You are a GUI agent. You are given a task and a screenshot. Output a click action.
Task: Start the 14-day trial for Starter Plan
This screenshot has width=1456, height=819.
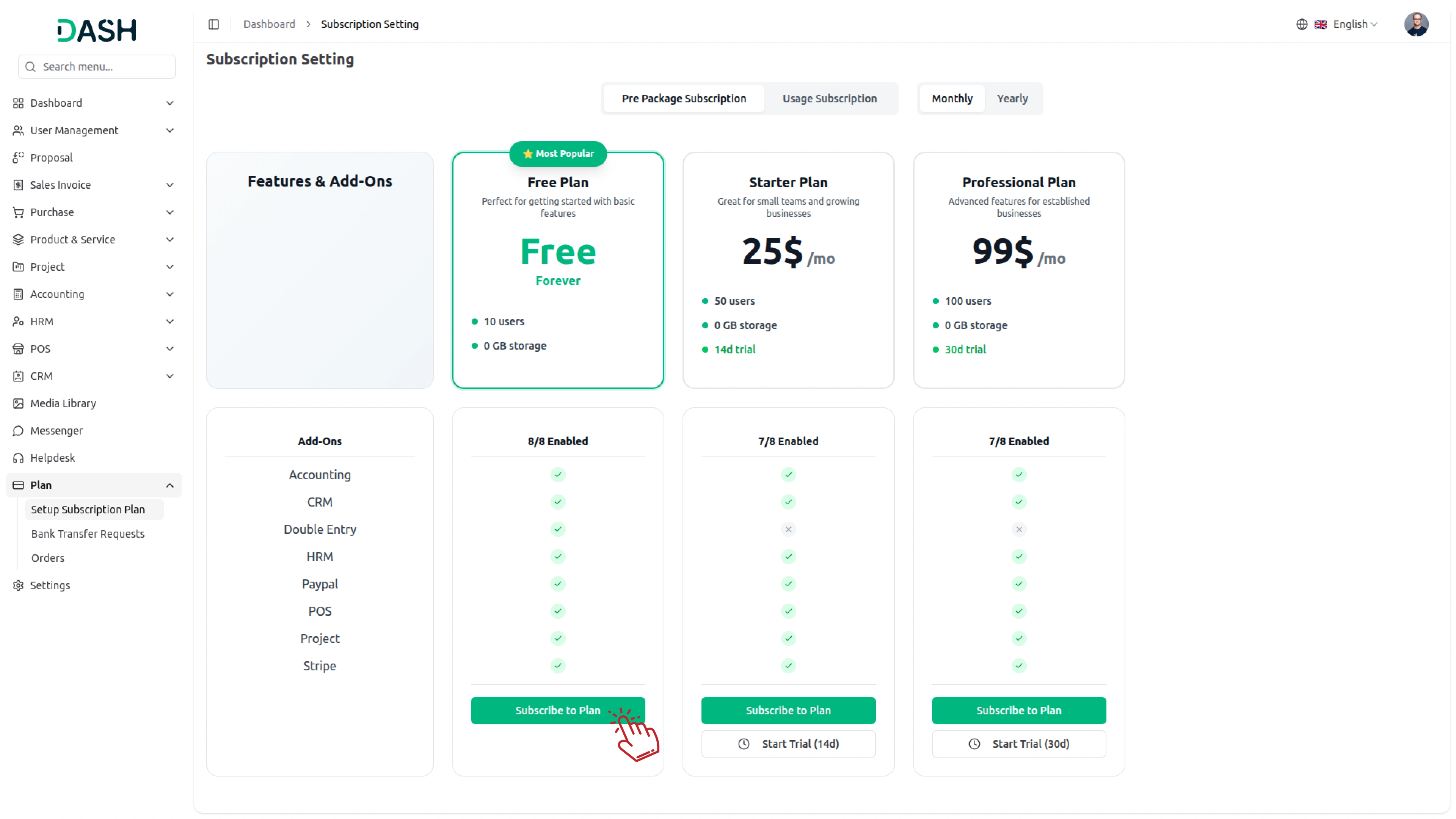coord(788,744)
